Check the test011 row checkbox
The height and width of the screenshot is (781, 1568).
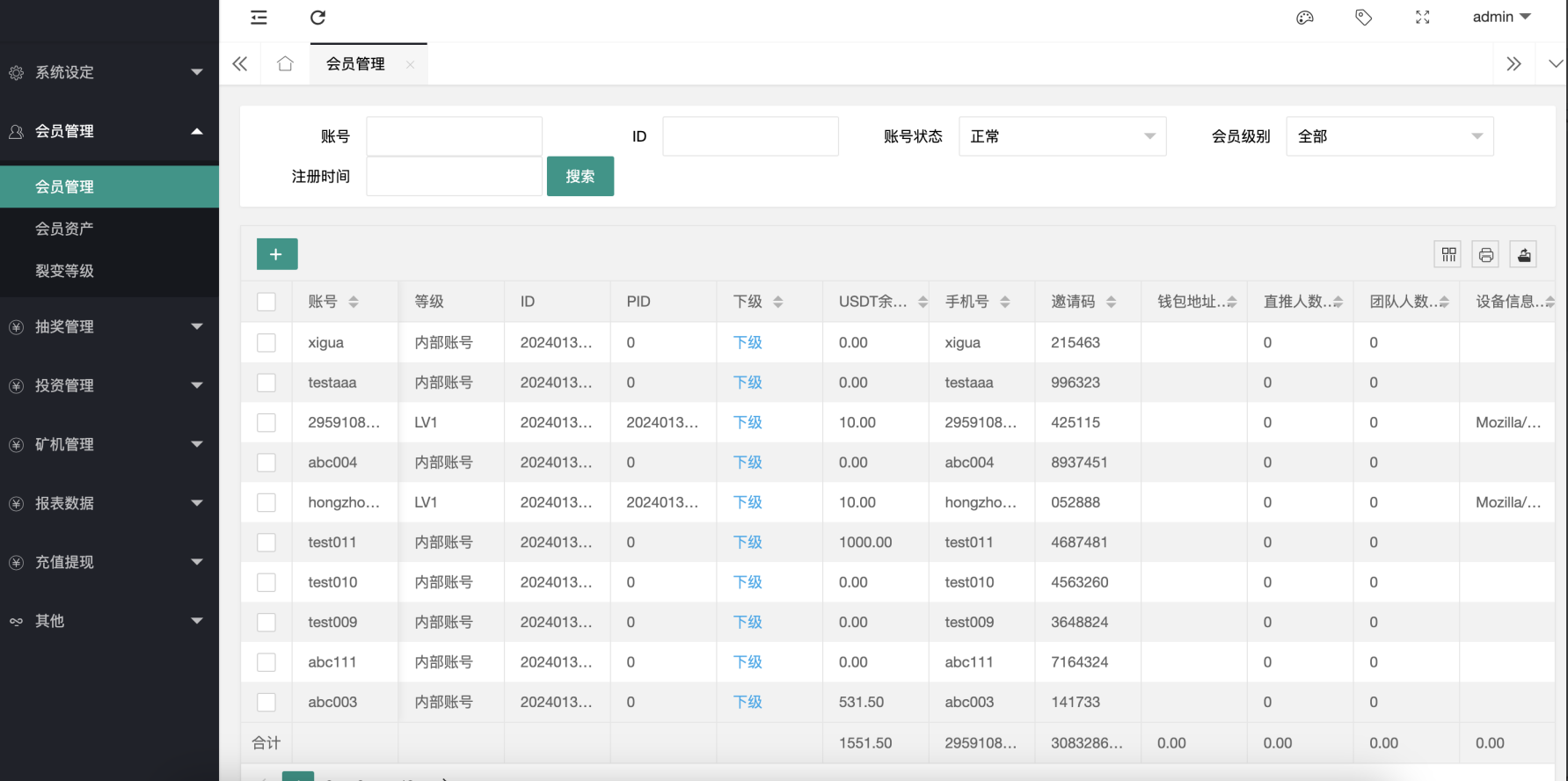(x=266, y=543)
